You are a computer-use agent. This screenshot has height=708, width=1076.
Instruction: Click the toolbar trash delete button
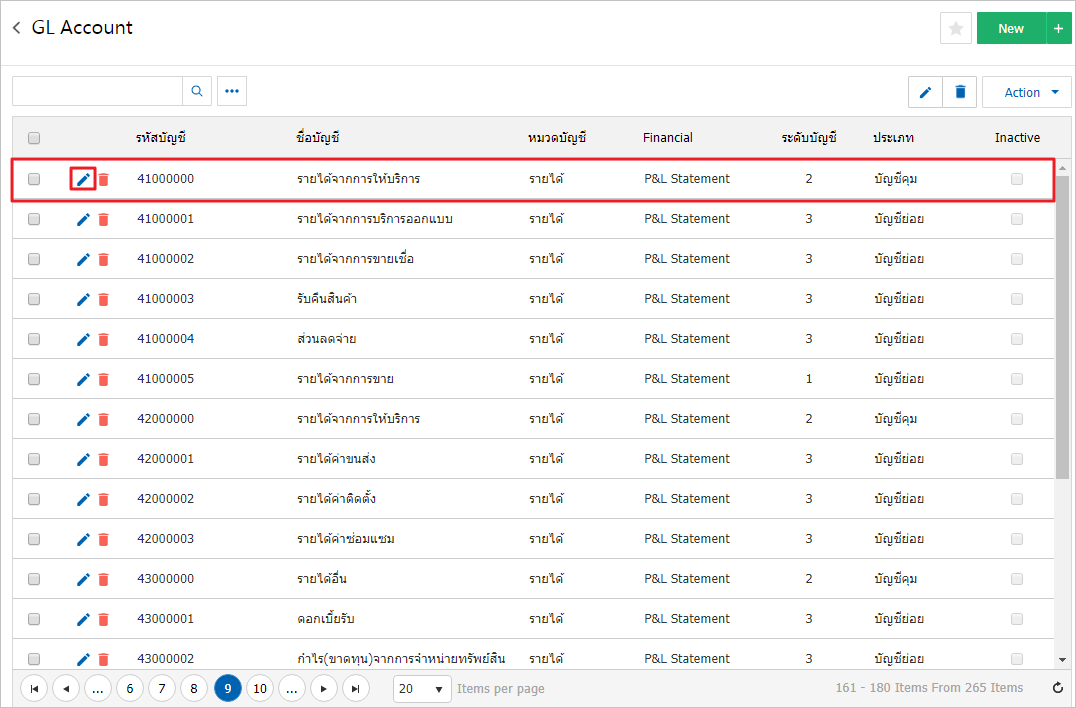click(960, 92)
